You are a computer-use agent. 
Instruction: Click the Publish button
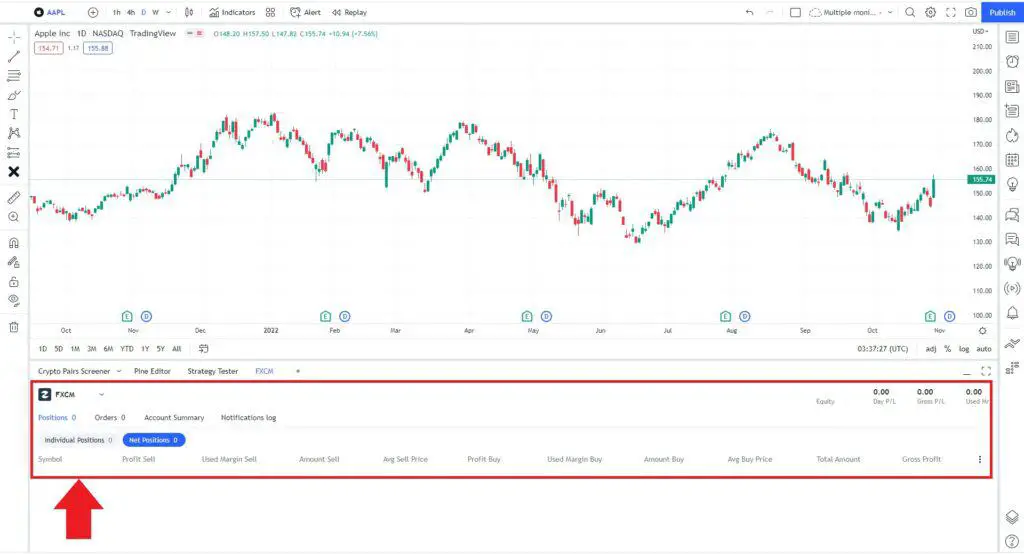[1002, 12]
